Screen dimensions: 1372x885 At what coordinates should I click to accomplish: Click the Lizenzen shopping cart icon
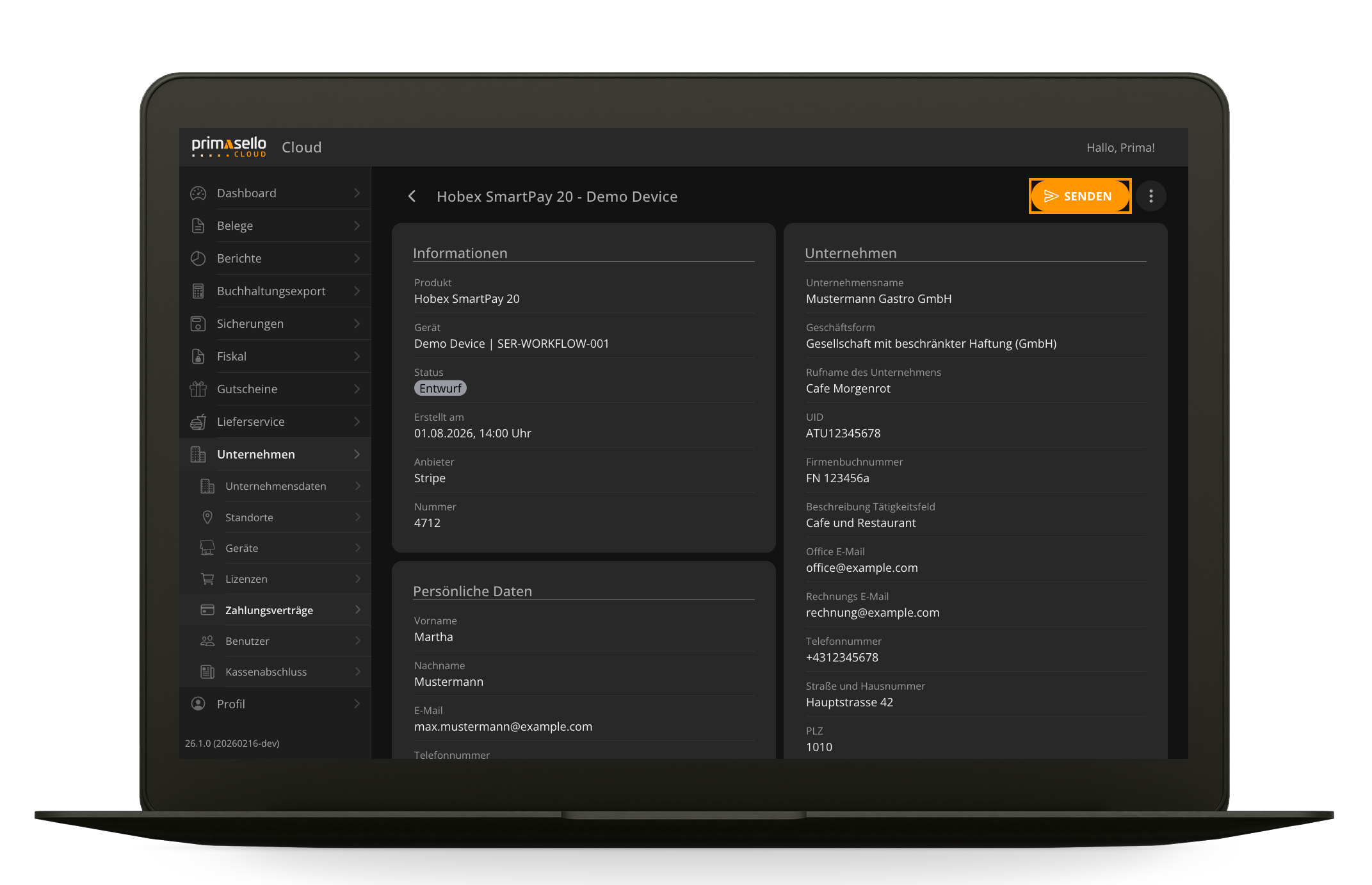tap(207, 579)
